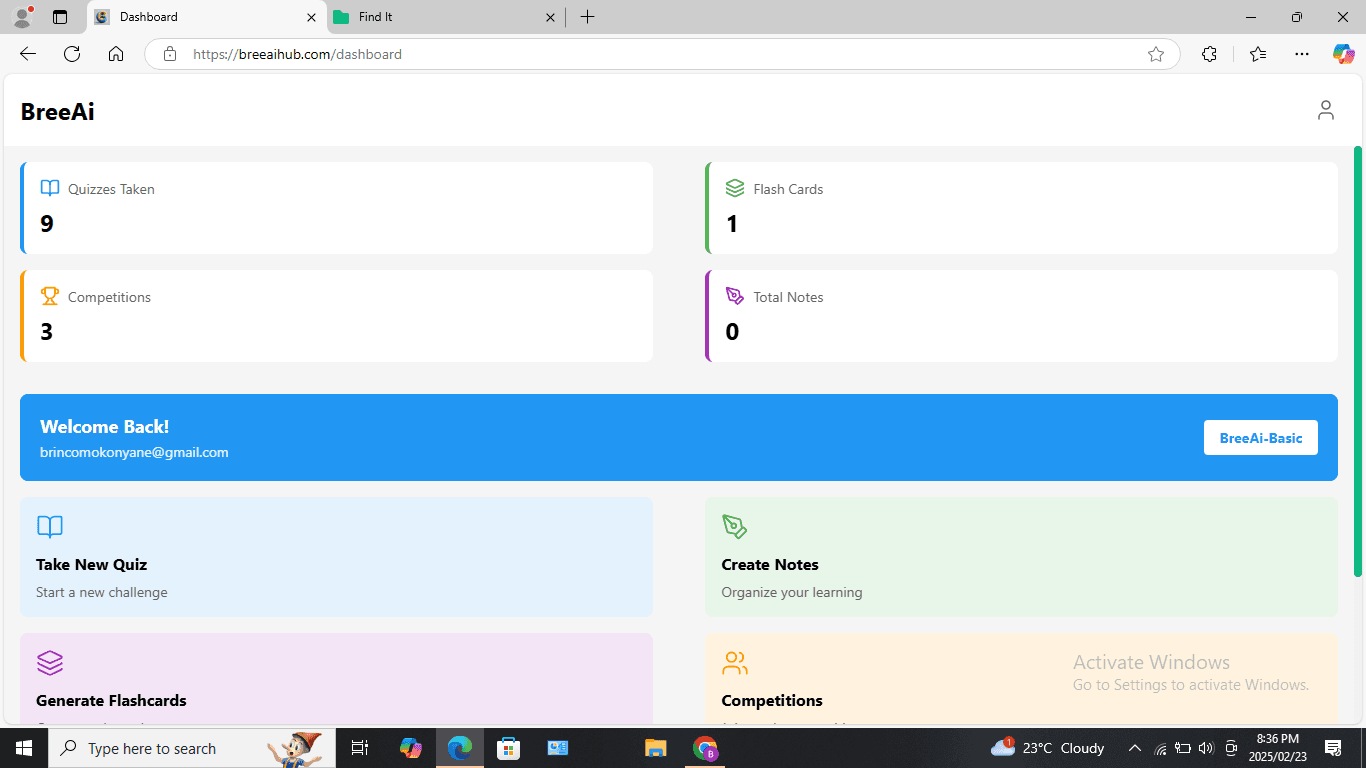The height and width of the screenshot is (768, 1366).
Task: Open the Generate Flashcards card
Action: coord(336,678)
